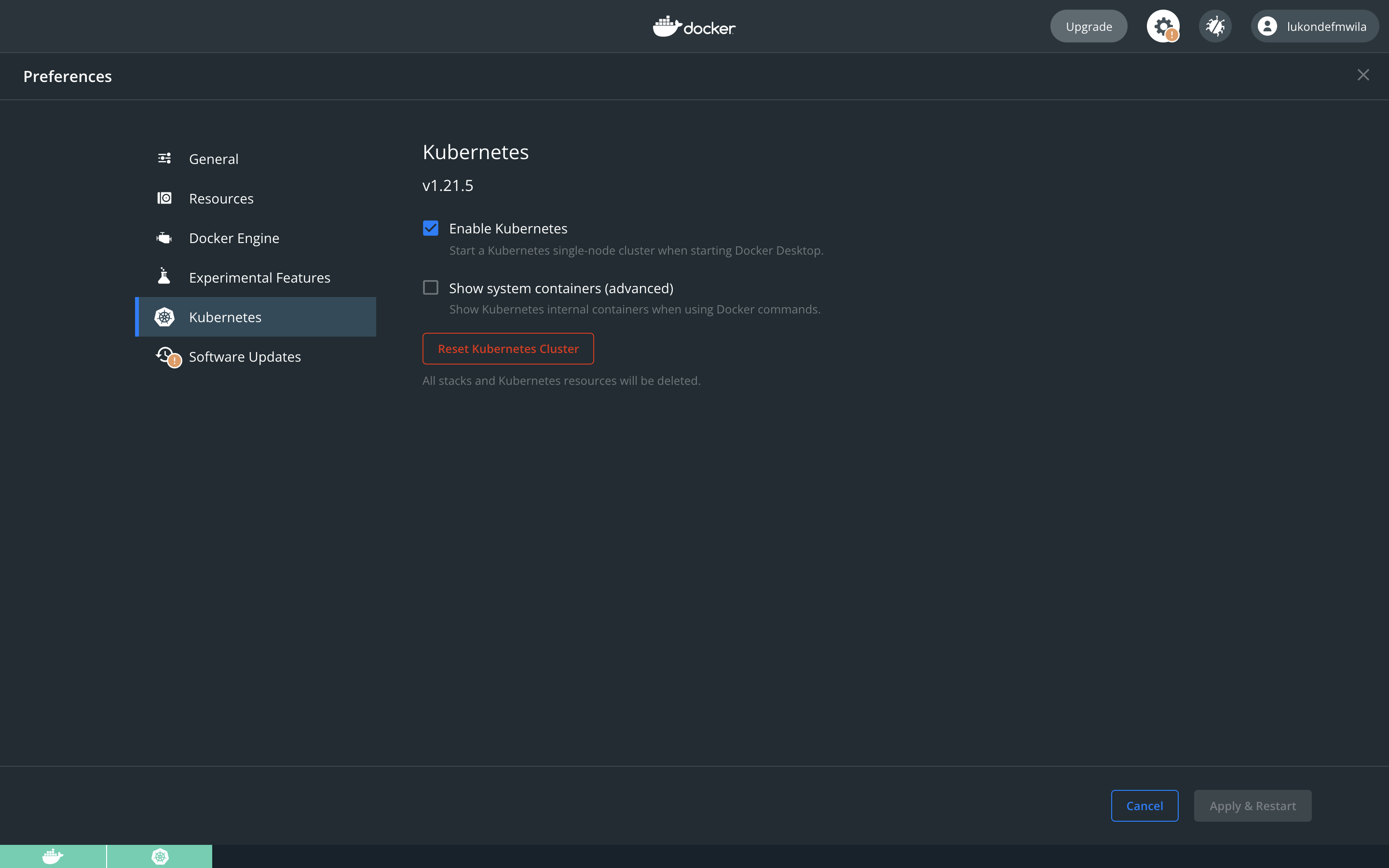Click the Reset Kubernetes Cluster button

click(x=508, y=349)
